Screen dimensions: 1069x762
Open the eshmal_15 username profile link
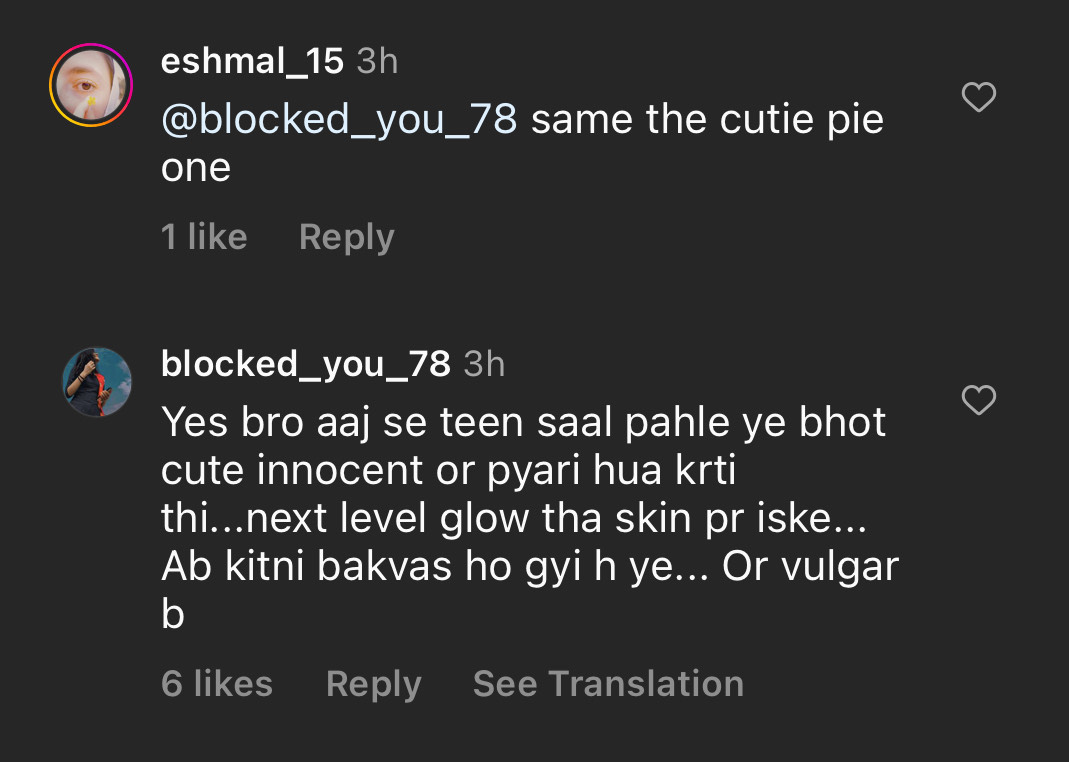coord(252,61)
